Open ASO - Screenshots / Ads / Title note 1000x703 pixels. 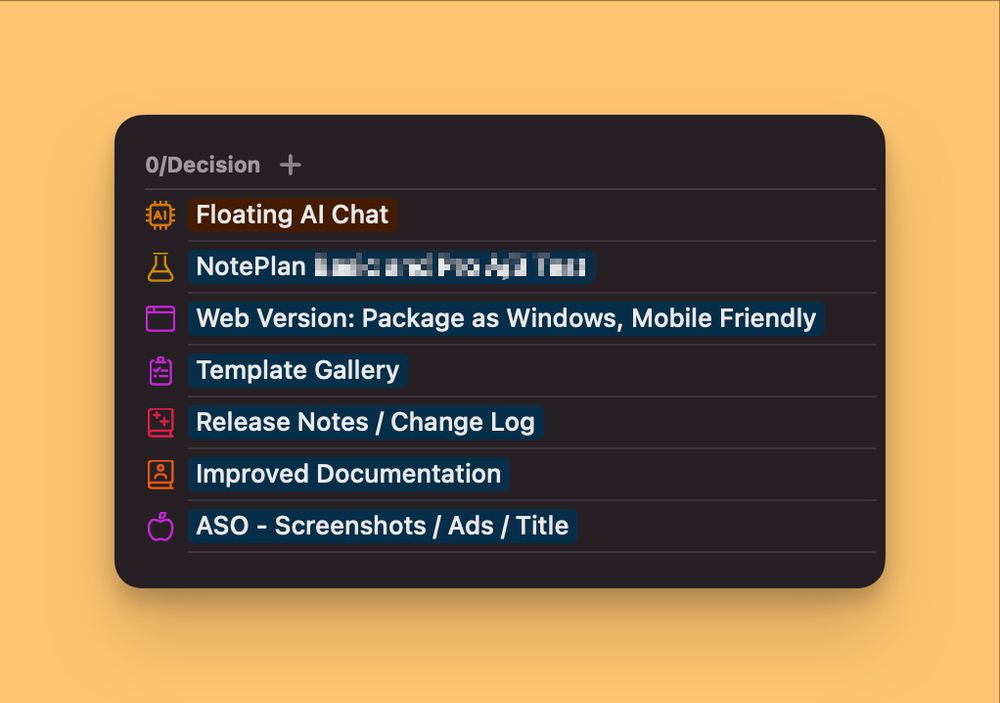382,526
